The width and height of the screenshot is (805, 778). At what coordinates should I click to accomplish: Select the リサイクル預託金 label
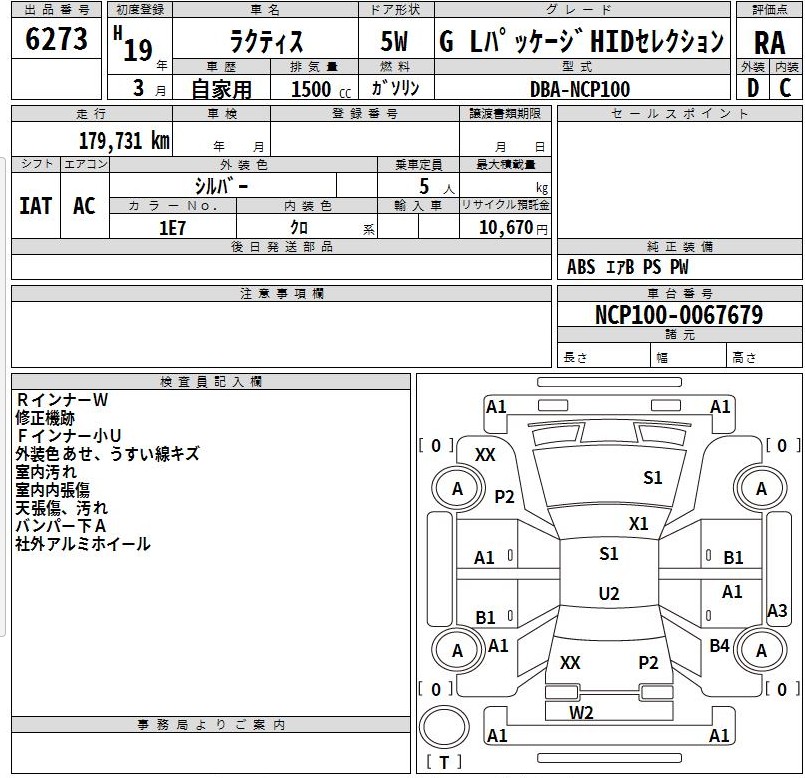pyautogui.click(x=505, y=205)
